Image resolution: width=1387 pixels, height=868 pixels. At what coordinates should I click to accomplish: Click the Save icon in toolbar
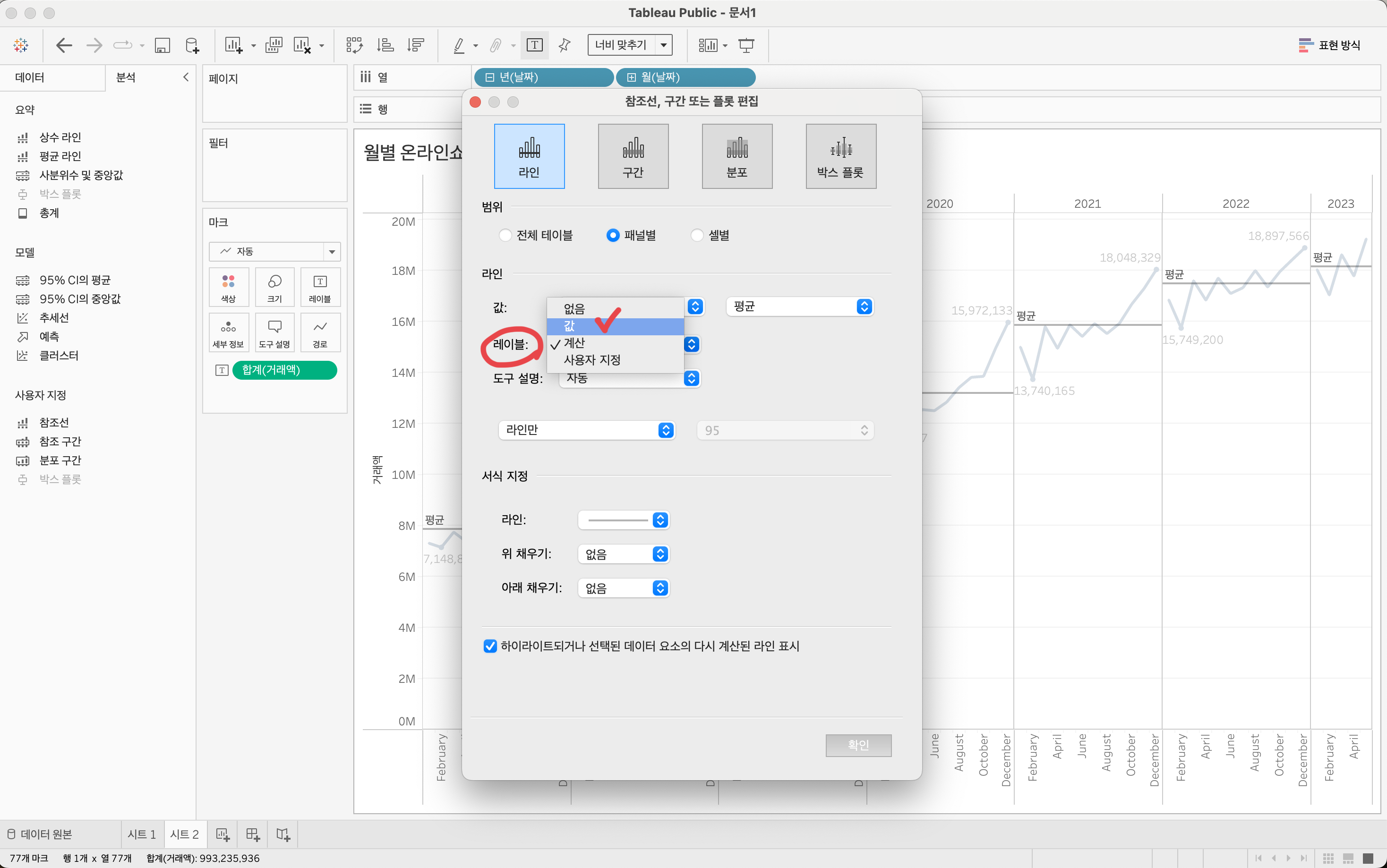(163, 45)
